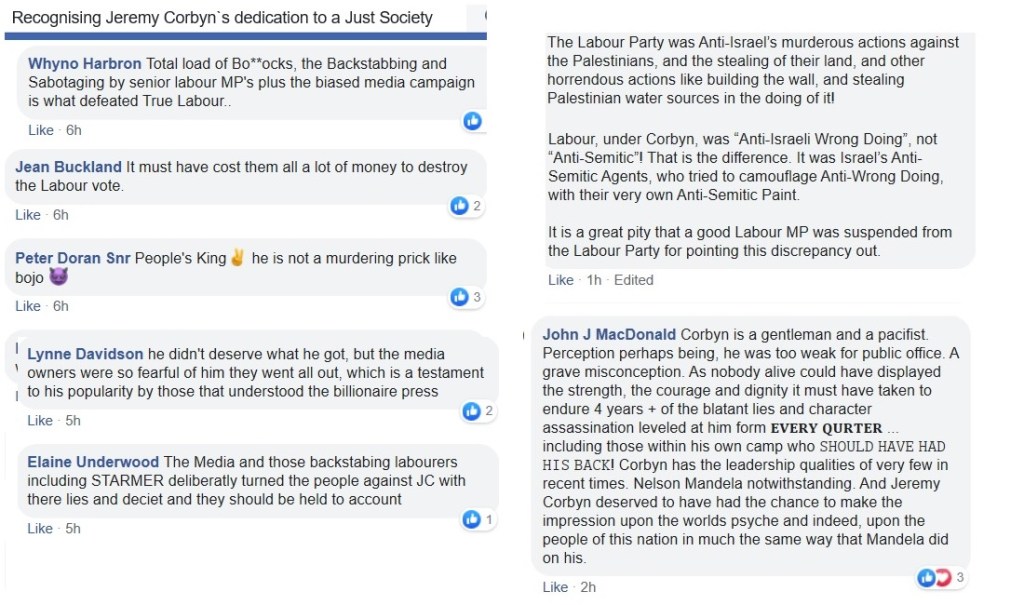
Task: Like Jean Buckland's comment
Action: tap(28, 215)
